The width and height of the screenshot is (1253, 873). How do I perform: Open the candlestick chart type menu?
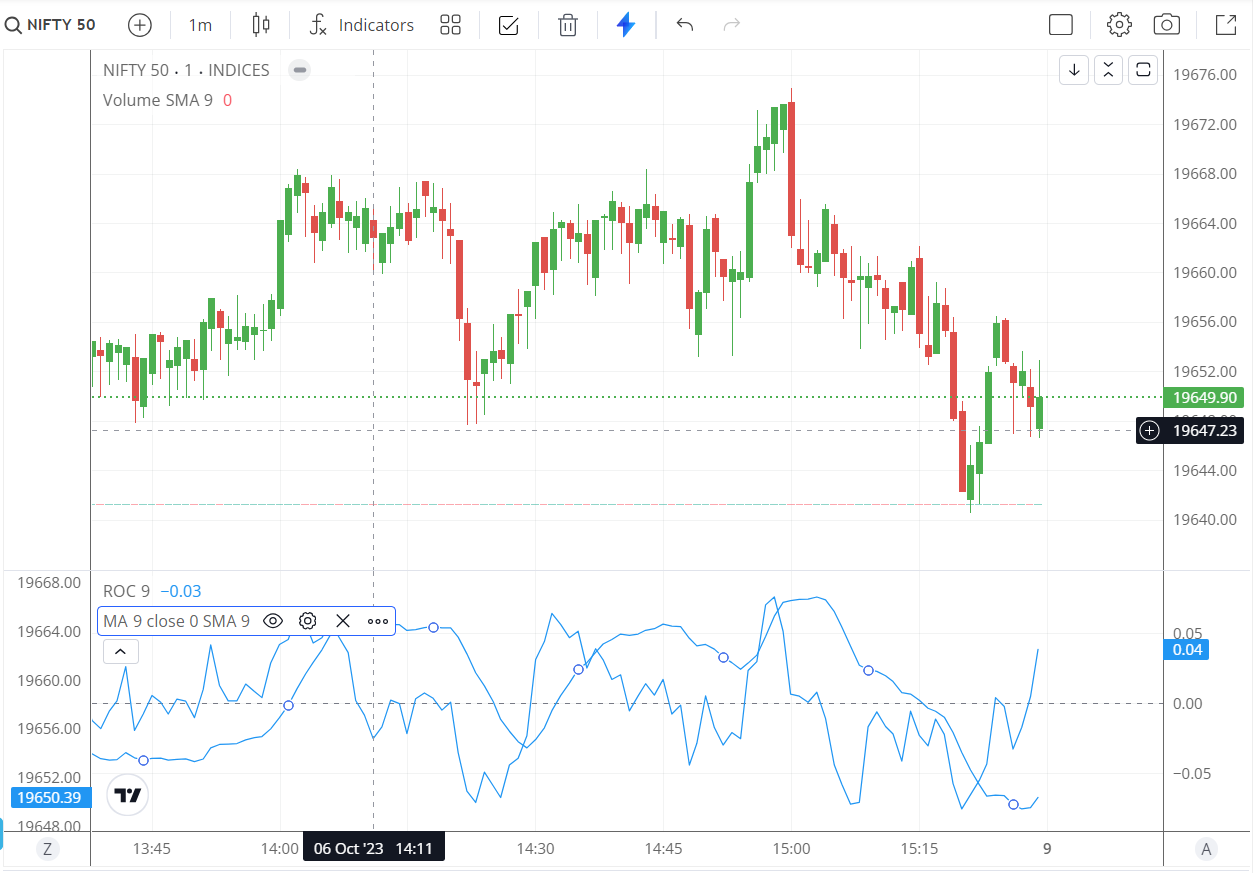coord(261,25)
